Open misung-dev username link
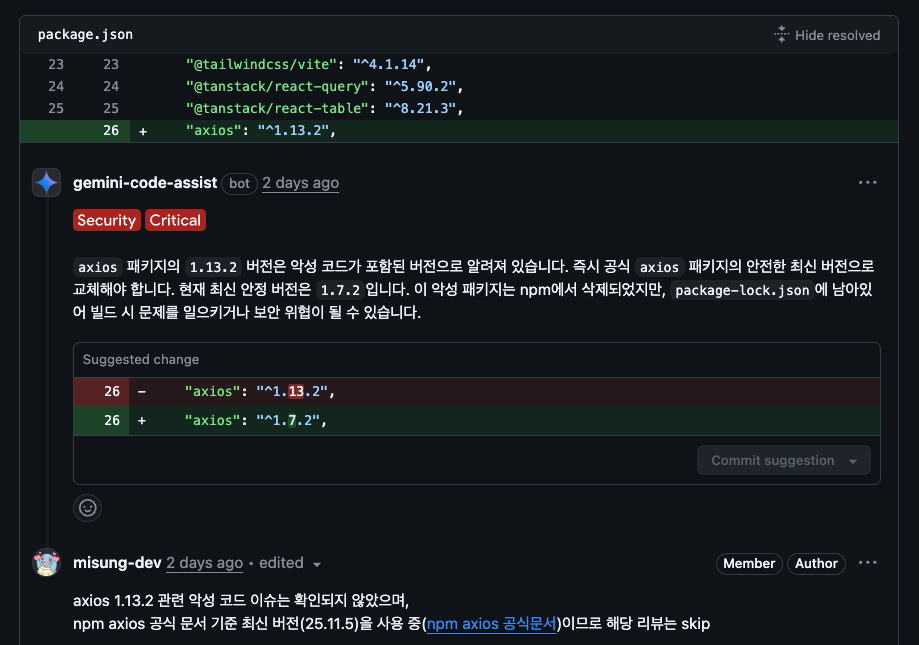Viewport: 919px width, 645px height. click(117, 563)
